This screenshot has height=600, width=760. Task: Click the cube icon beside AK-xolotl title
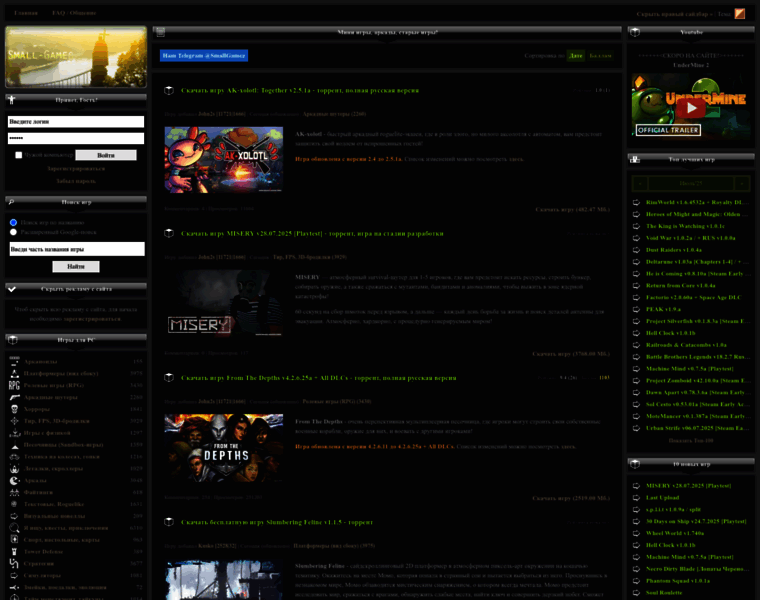(169, 90)
